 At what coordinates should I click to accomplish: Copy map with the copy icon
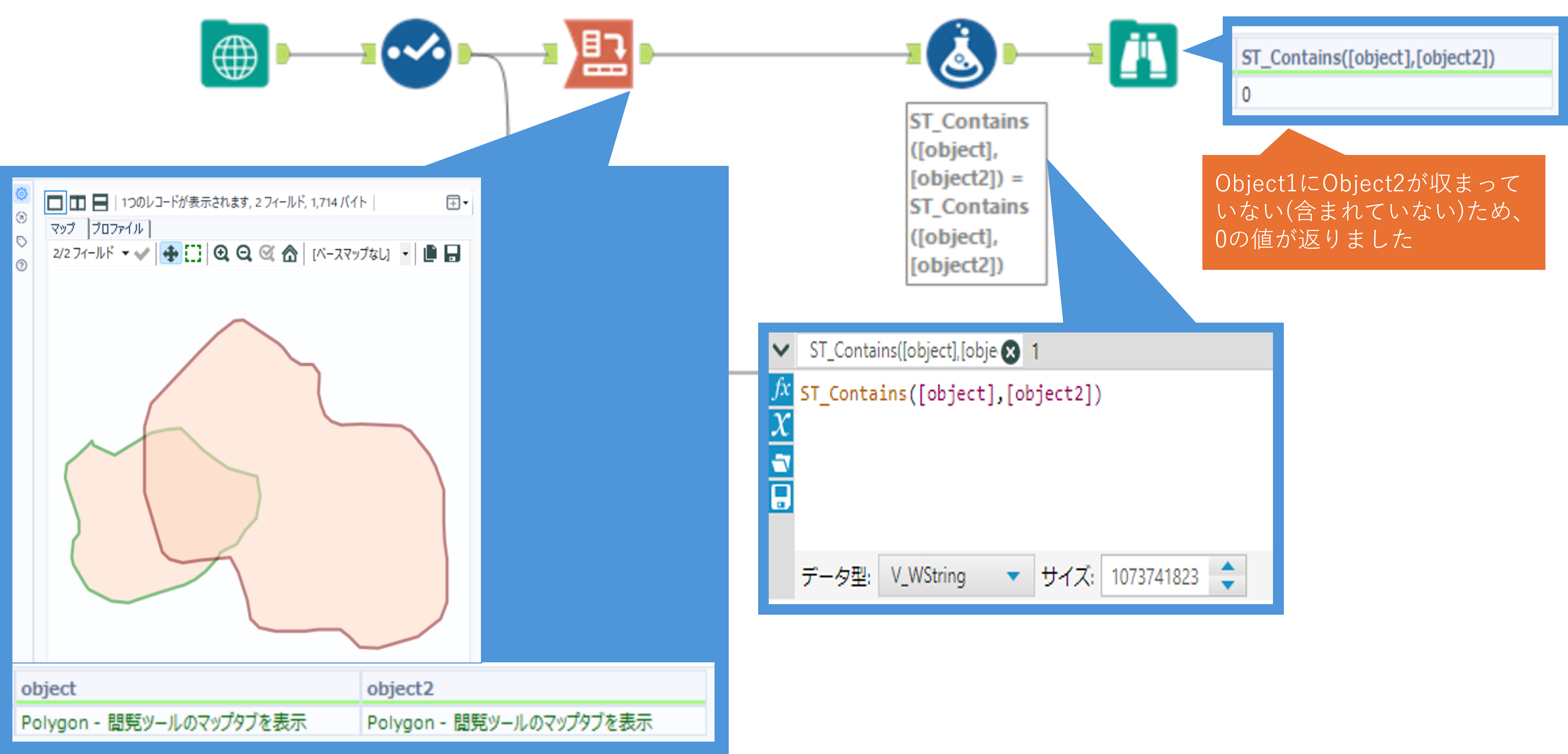[430, 253]
